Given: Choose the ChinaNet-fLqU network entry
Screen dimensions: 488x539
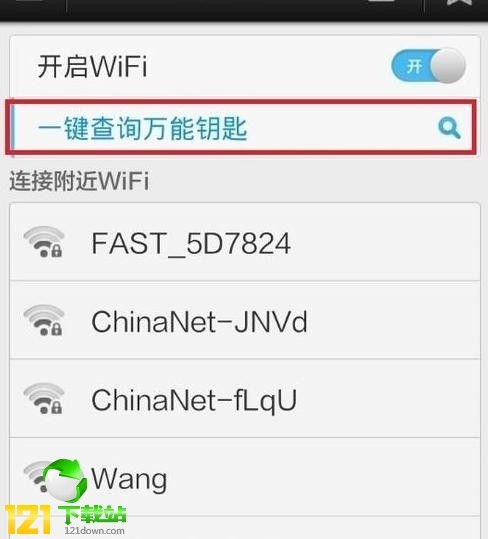Looking at the screenshot, I should tap(245, 398).
